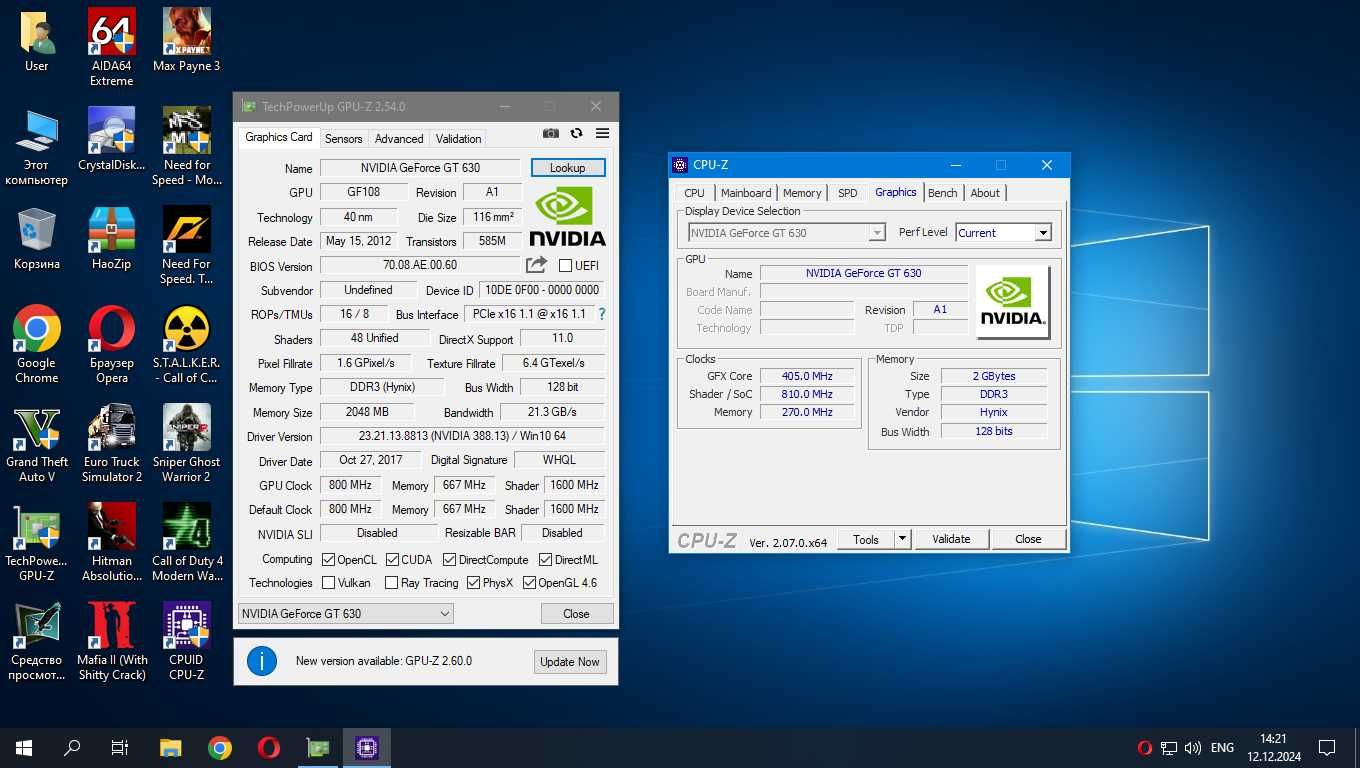Open the GPU-Z hamburger menu
The height and width of the screenshot is (768, 1360).
[x=602, y=133]
